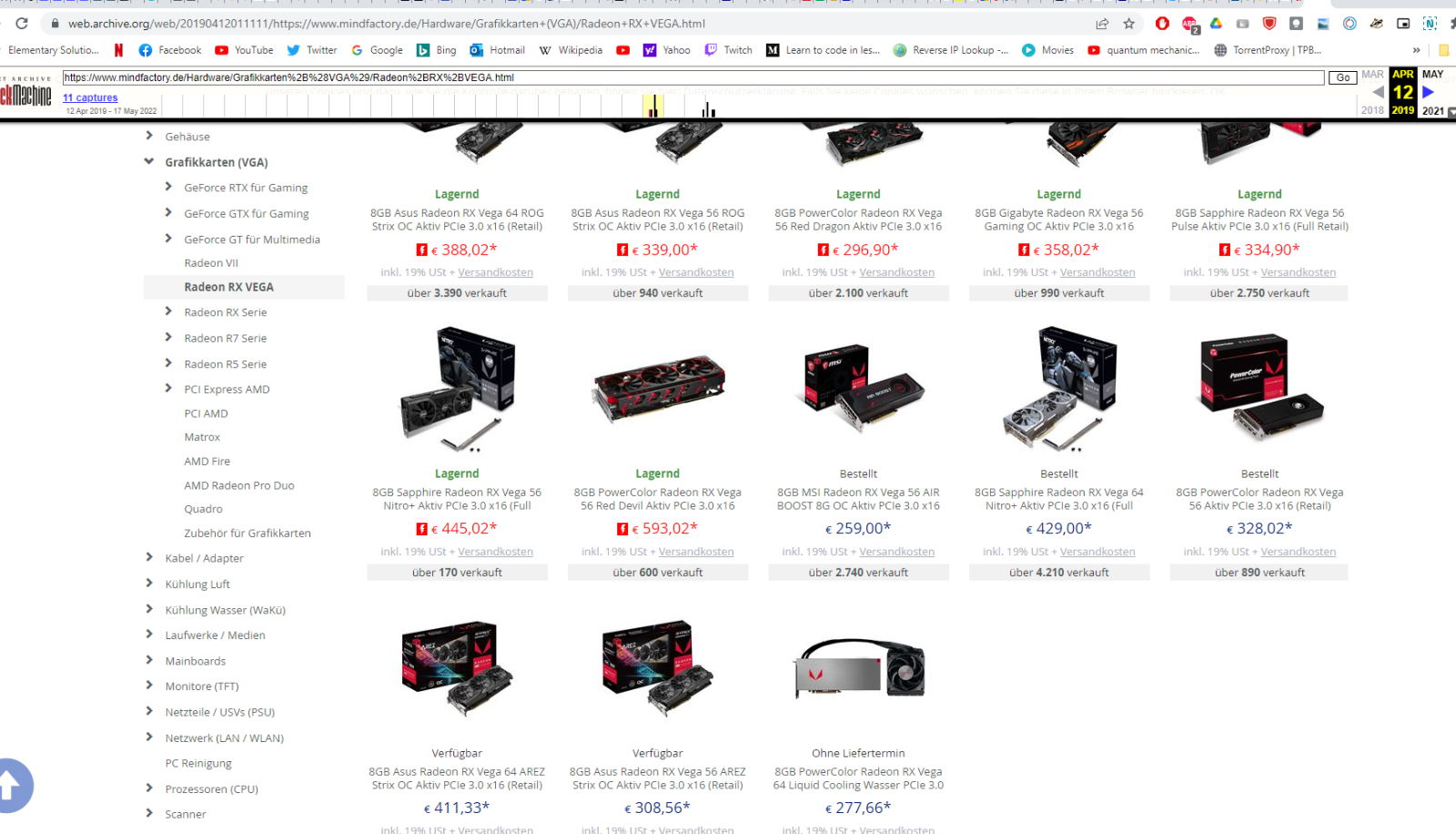Expand the Radeon RX Serie subcategory
The height and width of the screenshot is (834, 1456).
(168, 311)
